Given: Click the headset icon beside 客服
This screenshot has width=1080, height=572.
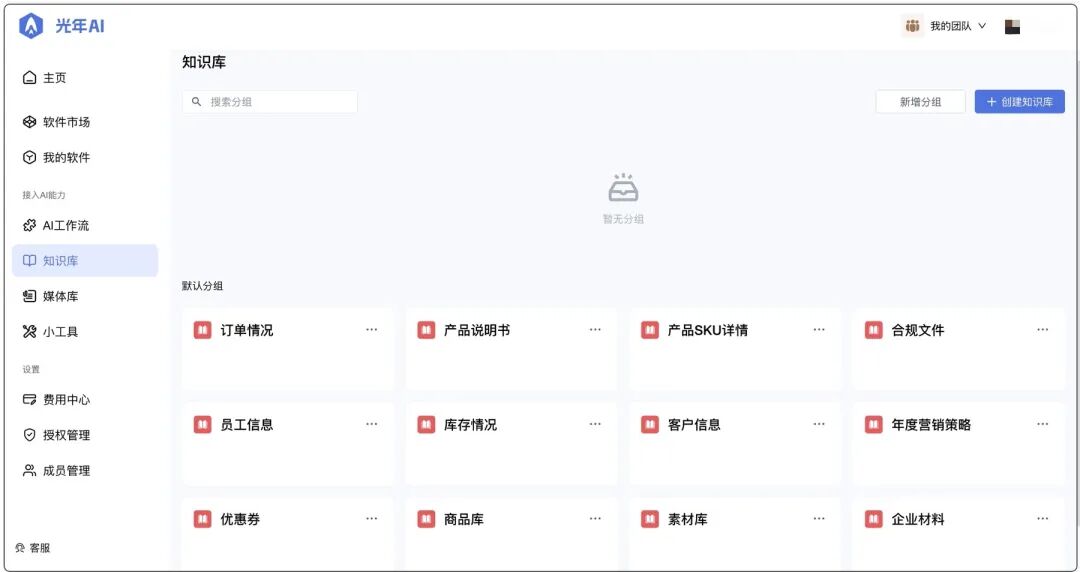Looking at the screenshot, I should coord(20,549).
